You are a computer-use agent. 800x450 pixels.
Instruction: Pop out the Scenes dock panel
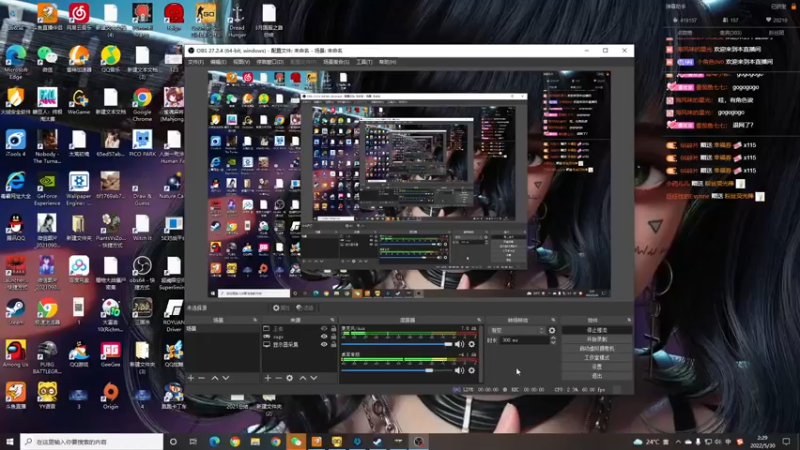point(255,320)
